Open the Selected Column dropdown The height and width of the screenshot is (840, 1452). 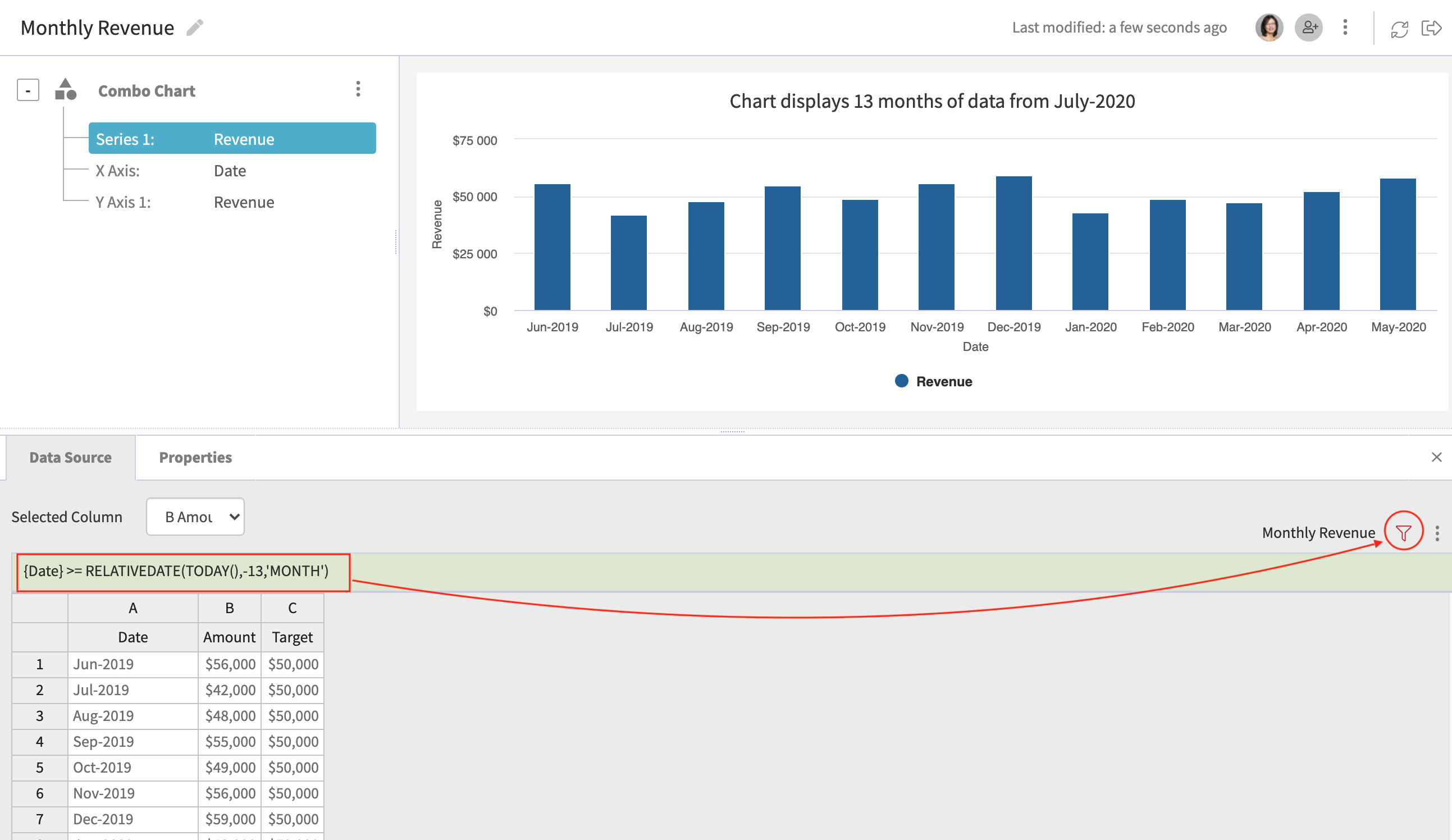(x=195, y=517)
